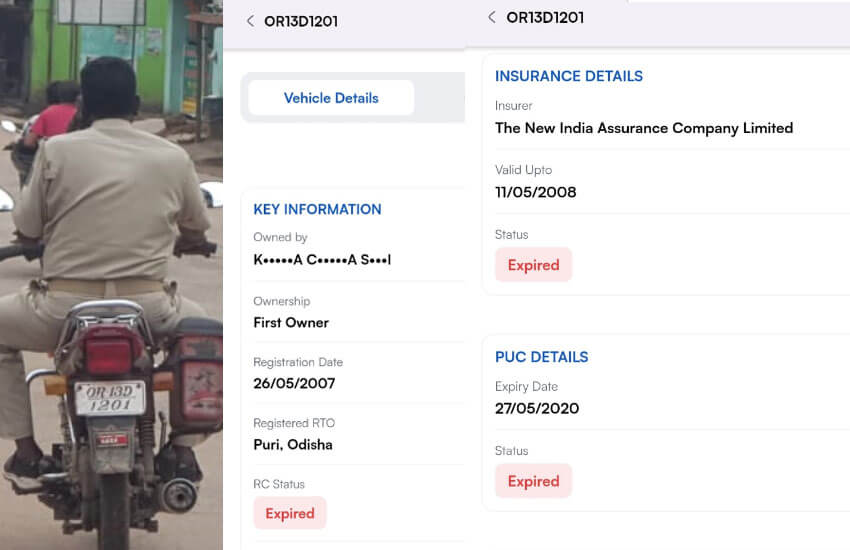Select the KEY INFORMATION heading
This screenshot has height=550, width=850.
click(x=317, y=209)
